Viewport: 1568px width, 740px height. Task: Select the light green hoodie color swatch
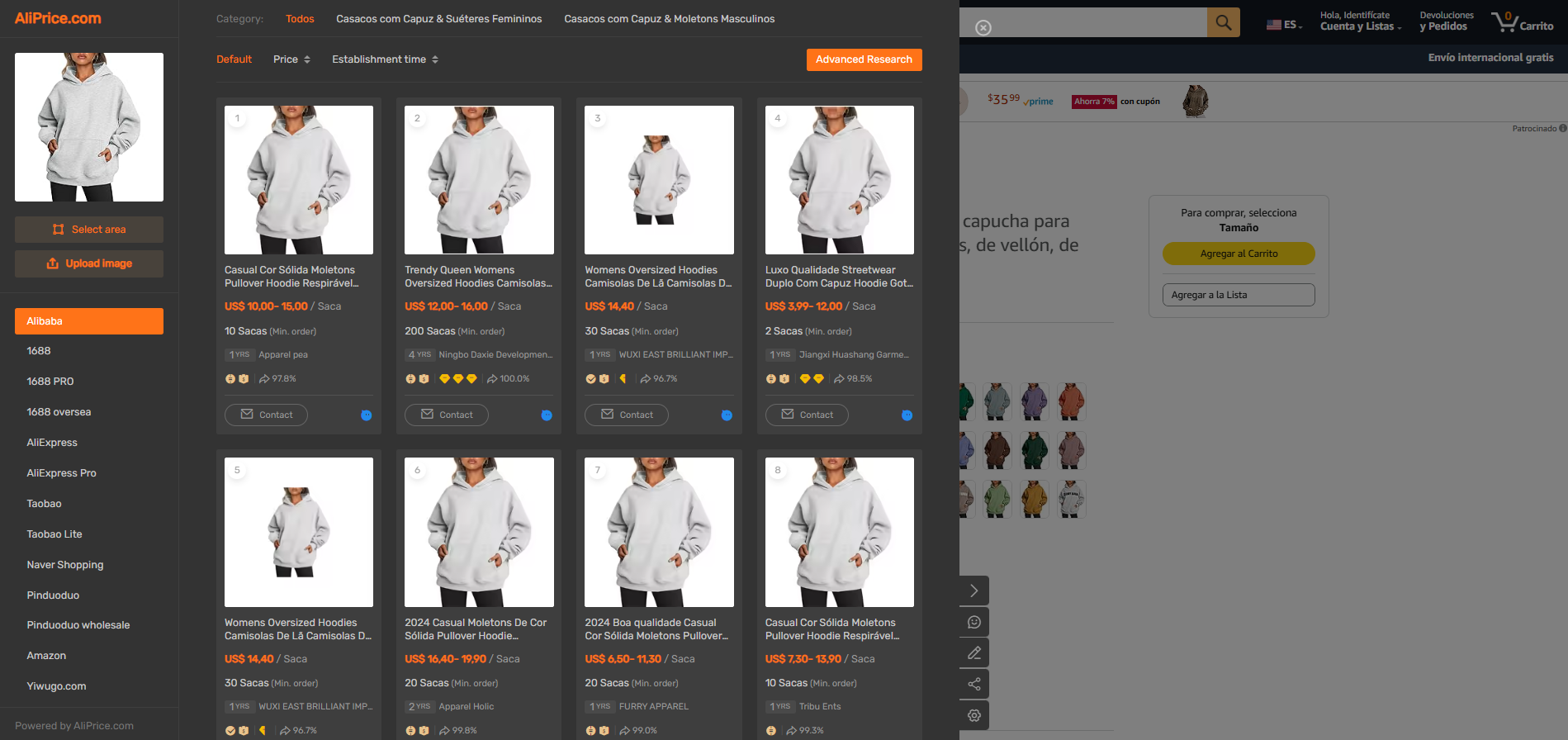pos(997,500)
